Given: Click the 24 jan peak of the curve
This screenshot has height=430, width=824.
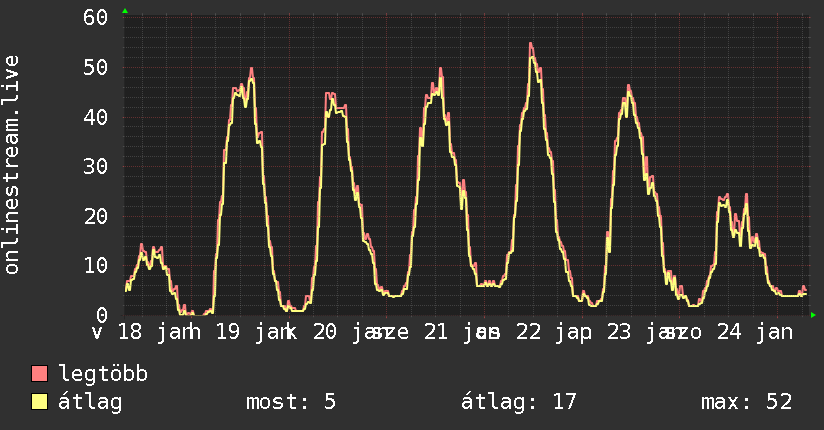Looking at the screenshot, I should point(746,195).
